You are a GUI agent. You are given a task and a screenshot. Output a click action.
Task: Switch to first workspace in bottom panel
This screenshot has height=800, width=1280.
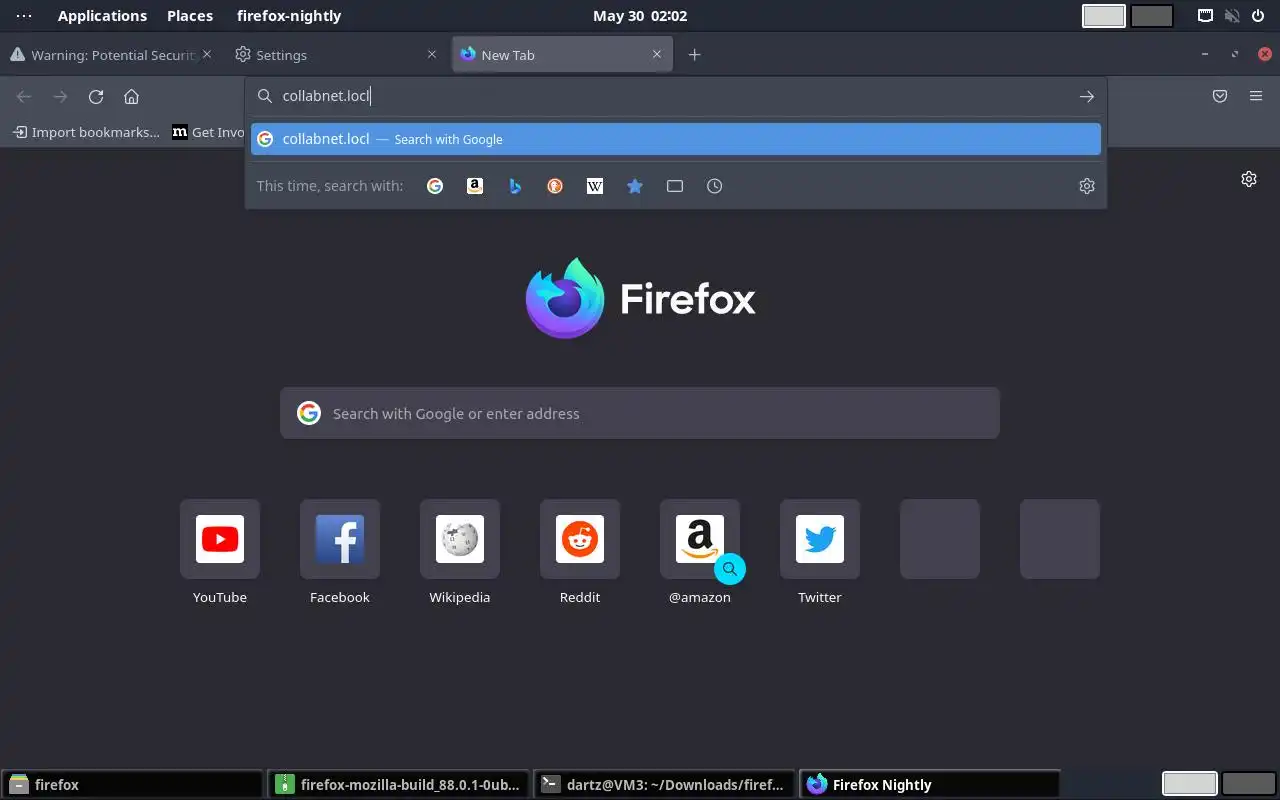(x=1190, y=784)
